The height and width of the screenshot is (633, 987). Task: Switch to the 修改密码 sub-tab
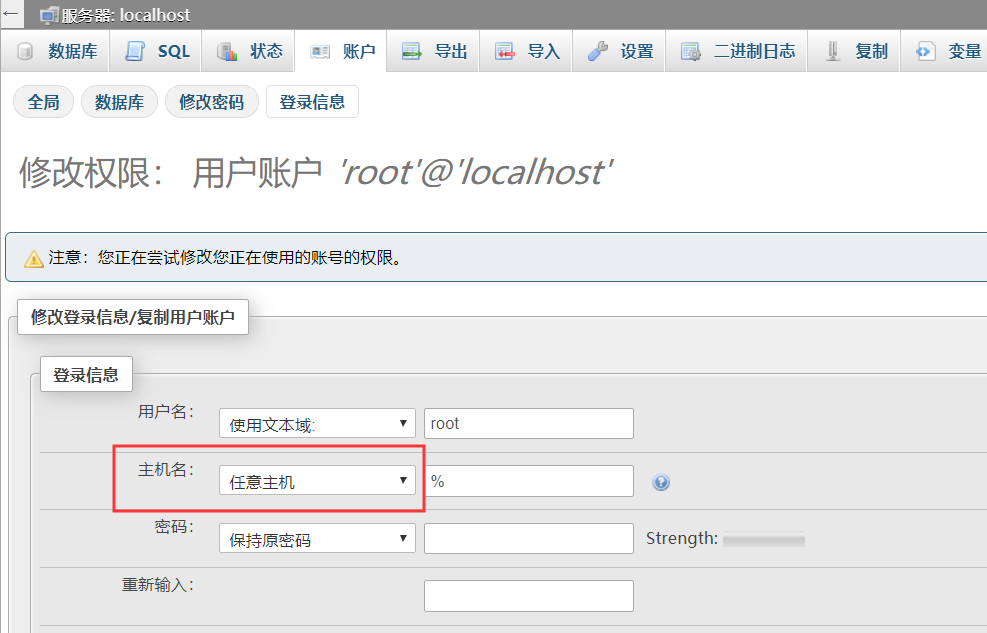[212, 102]
